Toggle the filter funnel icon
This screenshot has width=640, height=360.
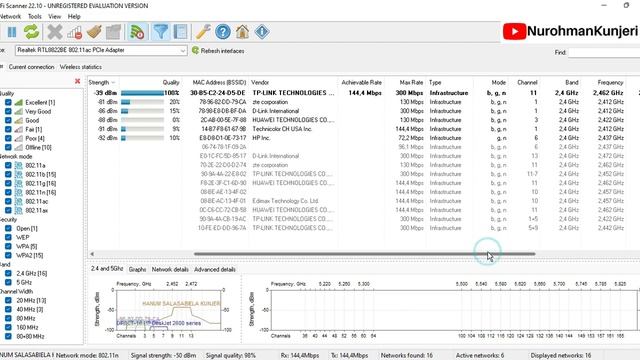[161, 32]
